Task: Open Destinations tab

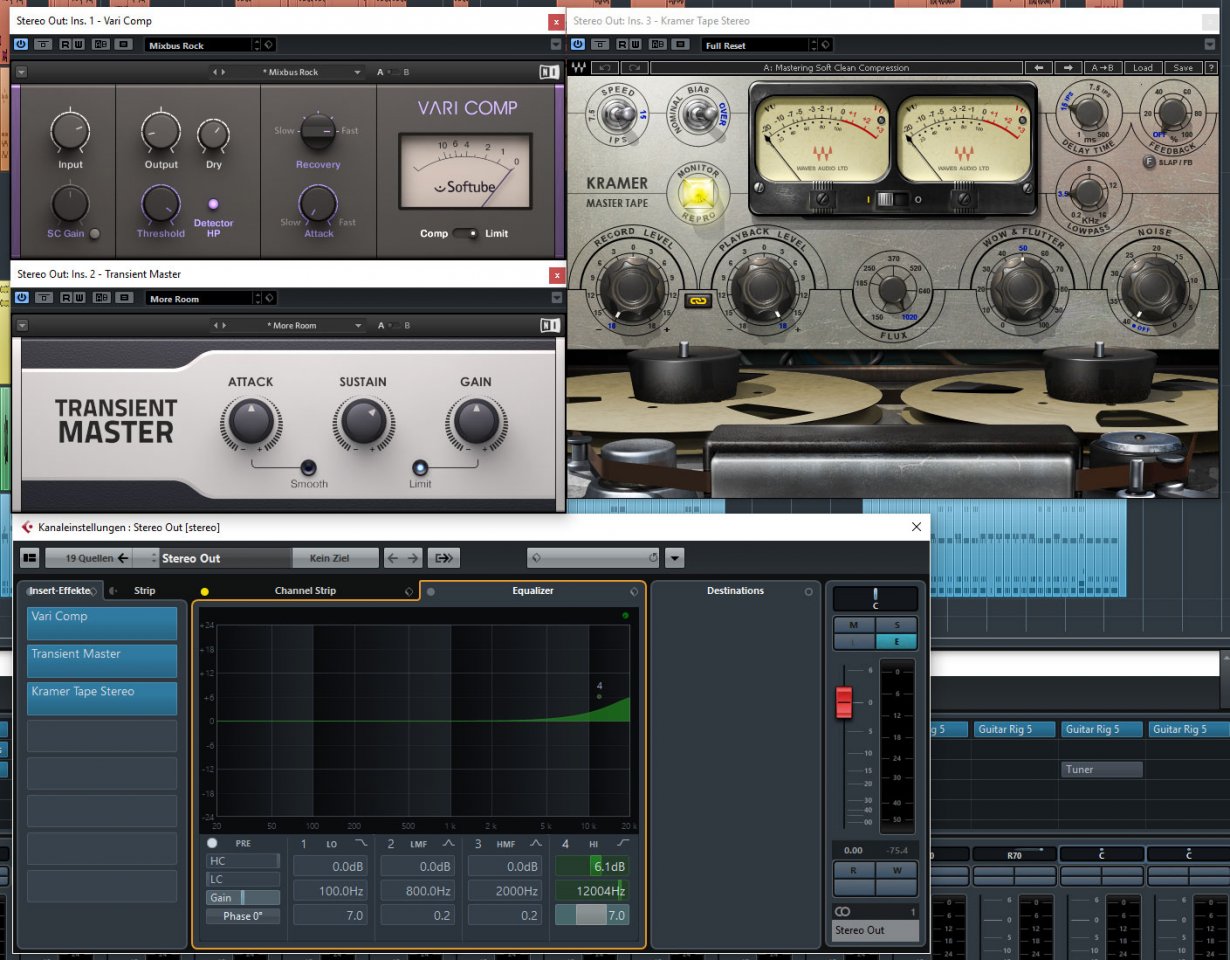Action: (x=735, y=591)
